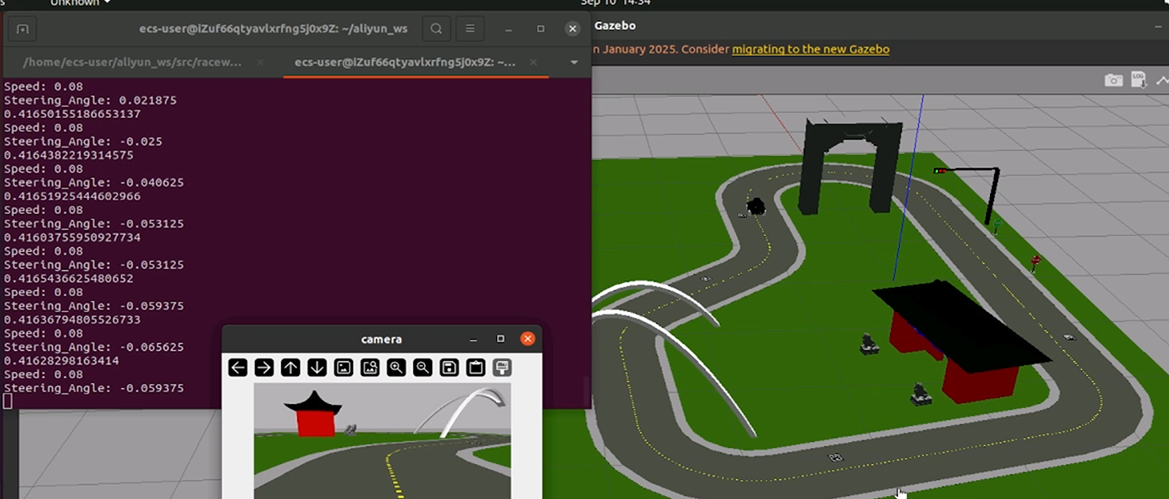Zoom in on the camera image
This screenshot has width=1169, height=499.
click(x=396, y=367)
